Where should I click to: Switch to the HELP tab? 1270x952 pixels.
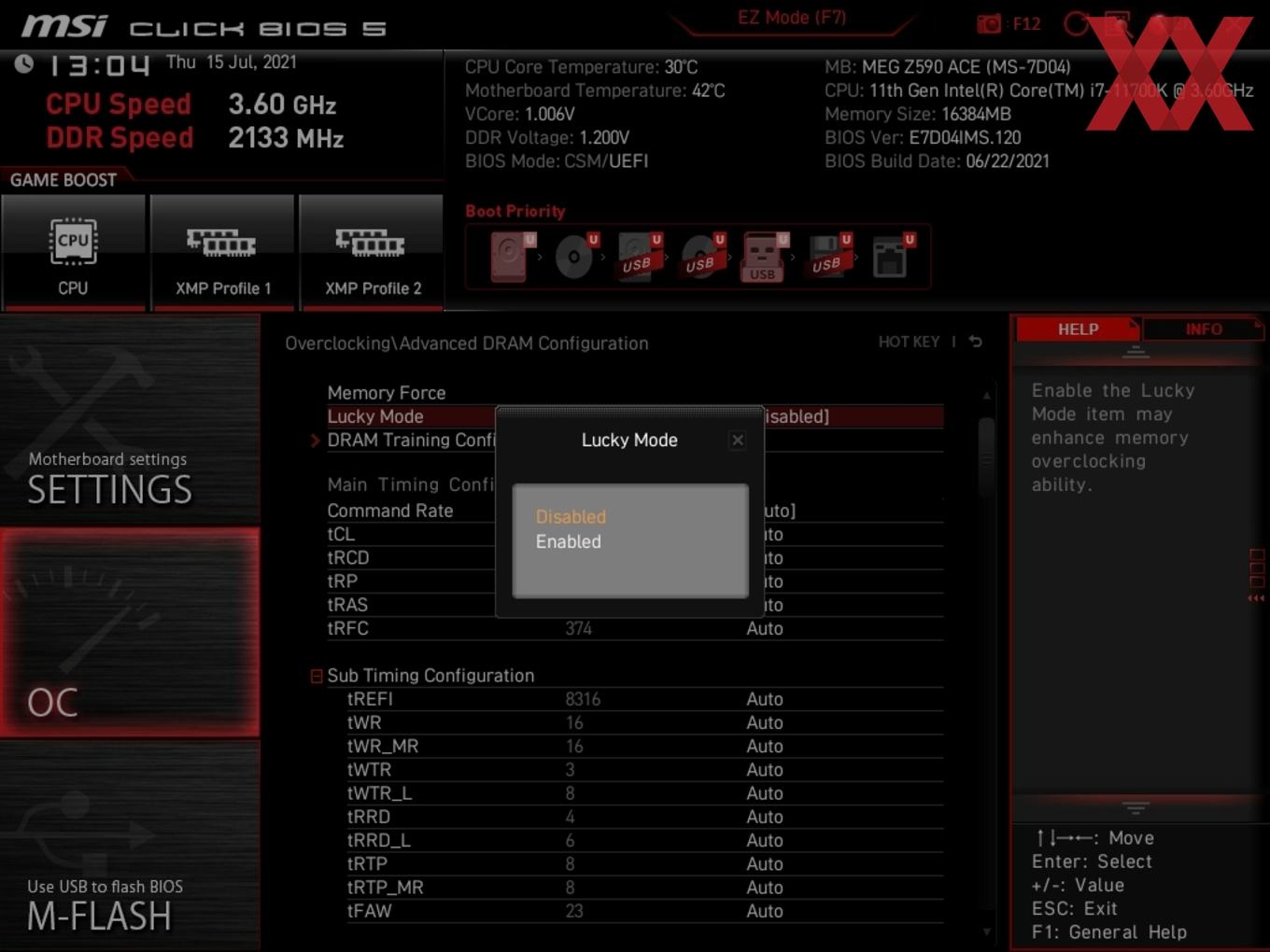(x=1078, y=329)
